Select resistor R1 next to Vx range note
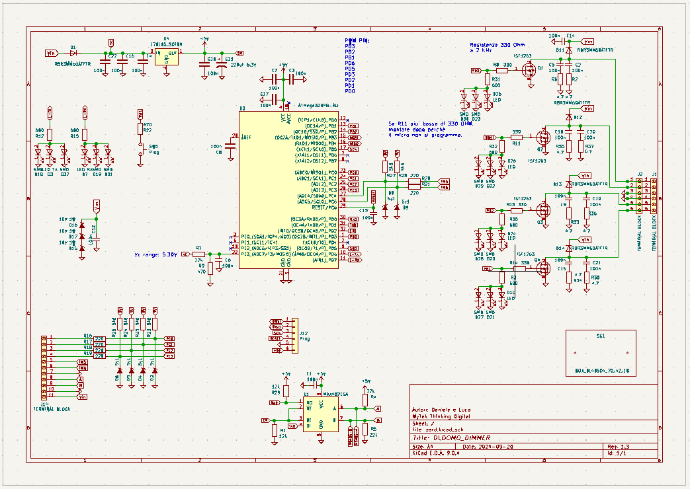The image size is (690, 489). point(198,254)
